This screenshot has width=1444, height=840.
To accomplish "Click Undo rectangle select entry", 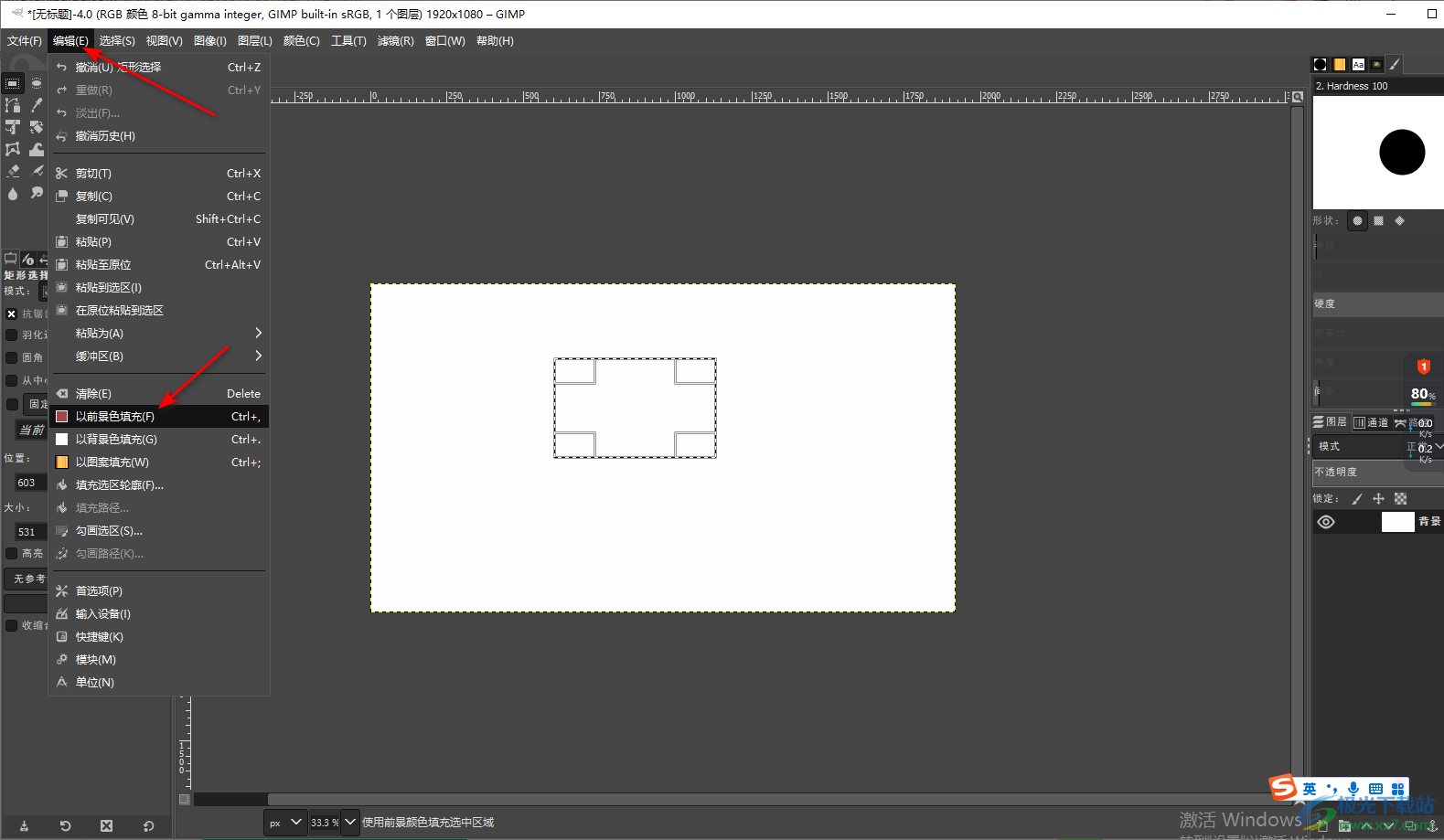I will (159, 68).
